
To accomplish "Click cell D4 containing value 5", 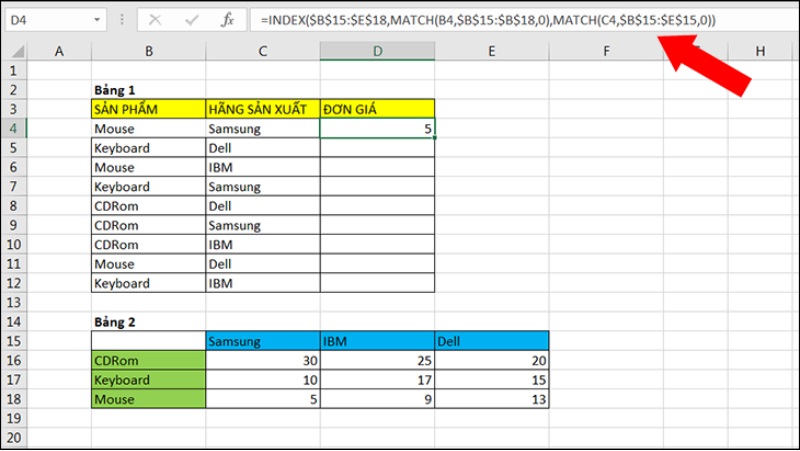I will [x=378, y=128].
